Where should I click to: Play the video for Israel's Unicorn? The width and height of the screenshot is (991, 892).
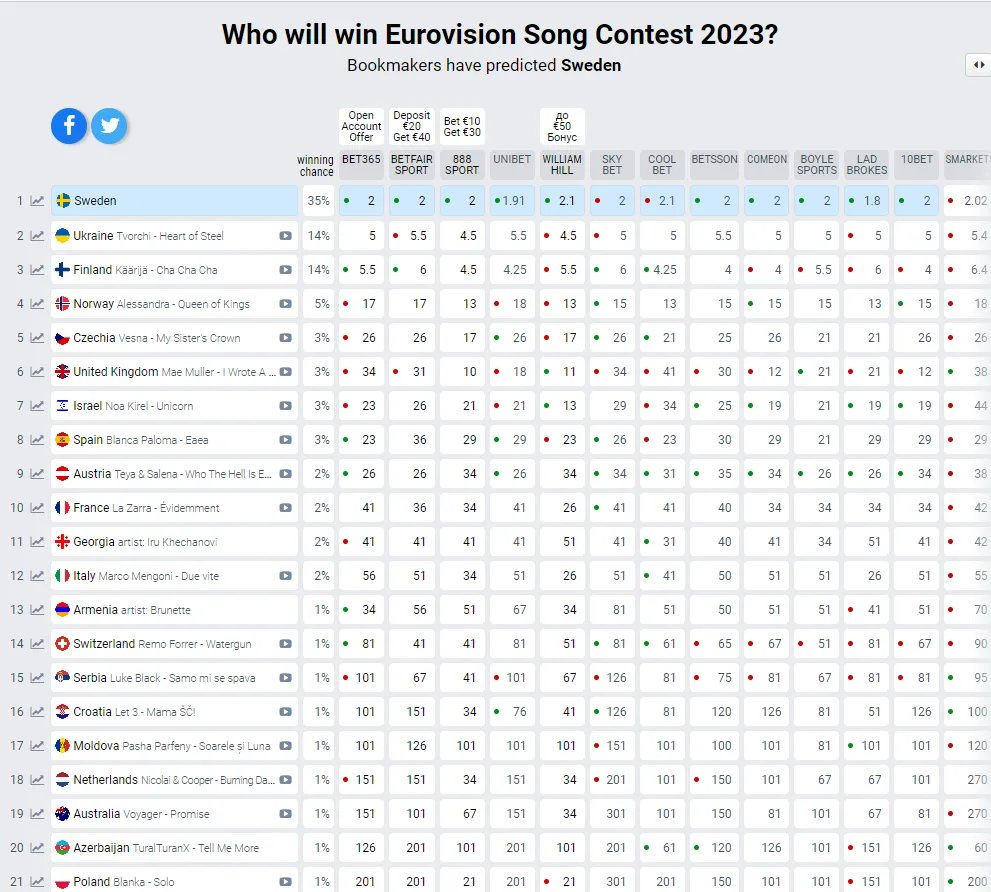click(x=286, y=406)
